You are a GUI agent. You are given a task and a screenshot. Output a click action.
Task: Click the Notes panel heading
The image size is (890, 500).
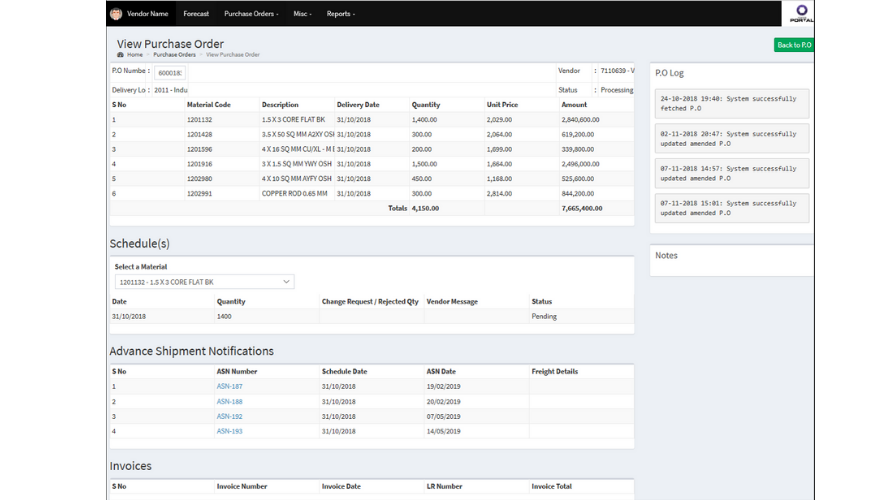click(666, 255)
